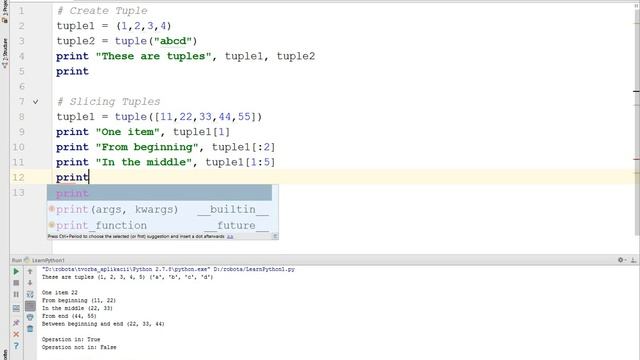This screenshot has width=640, height=360.
Task: Click the print statement on line 5
Action: pyautogui.click(x=72, y=71)
